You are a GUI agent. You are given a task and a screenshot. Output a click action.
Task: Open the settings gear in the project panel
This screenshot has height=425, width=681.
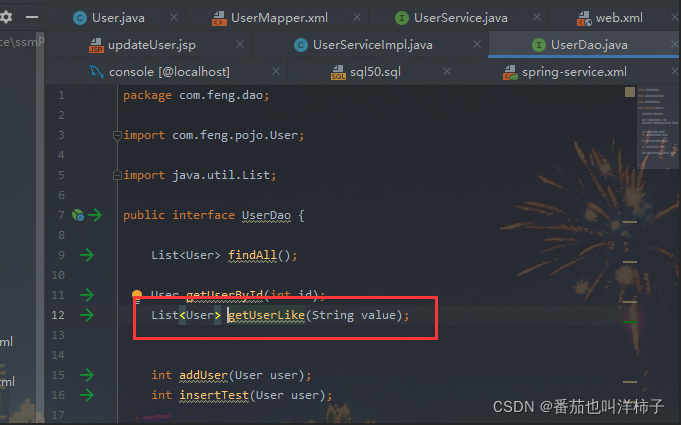pyautogui.click(x=7, y=17)
